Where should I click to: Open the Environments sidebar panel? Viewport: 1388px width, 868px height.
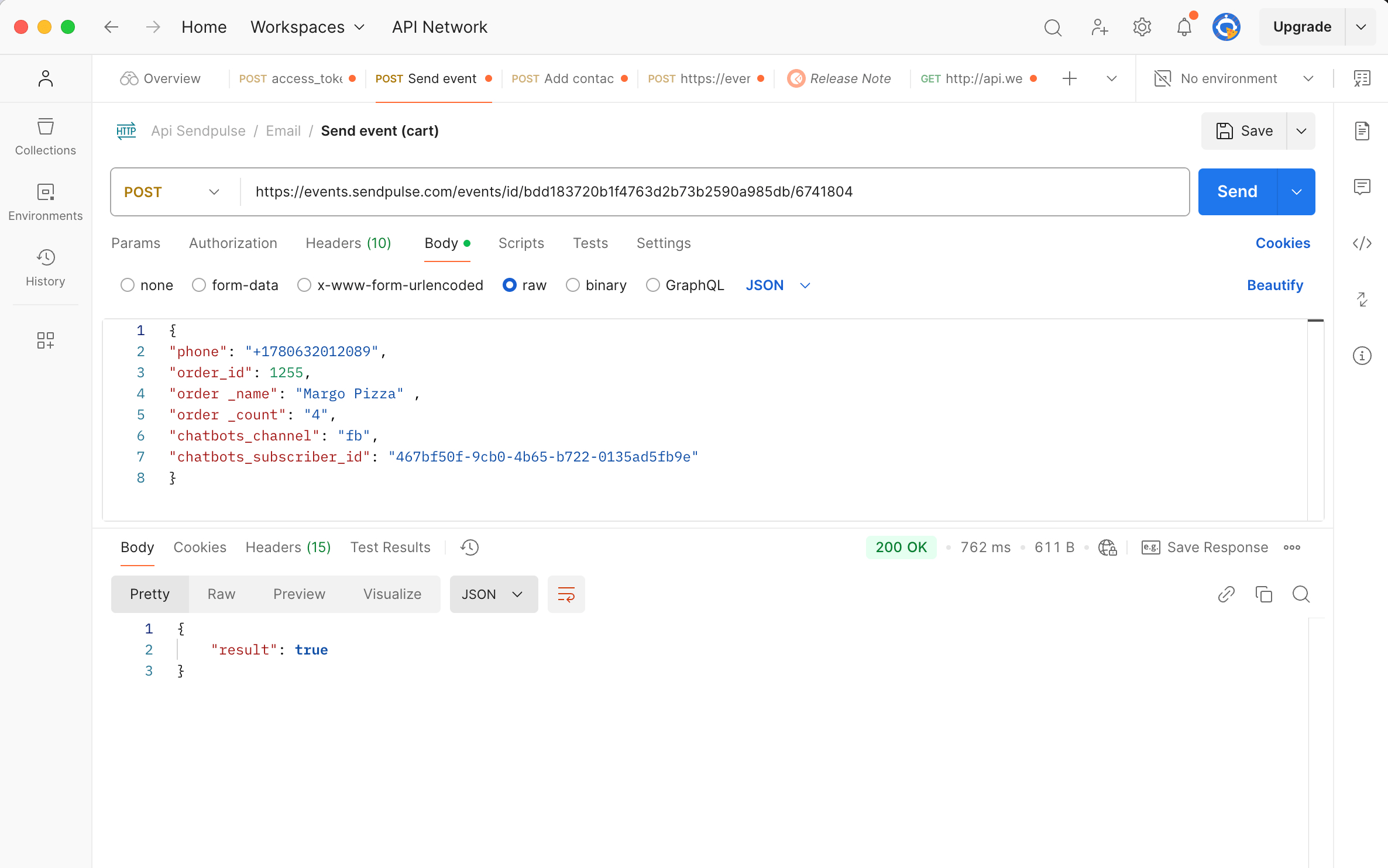point(46,202)
